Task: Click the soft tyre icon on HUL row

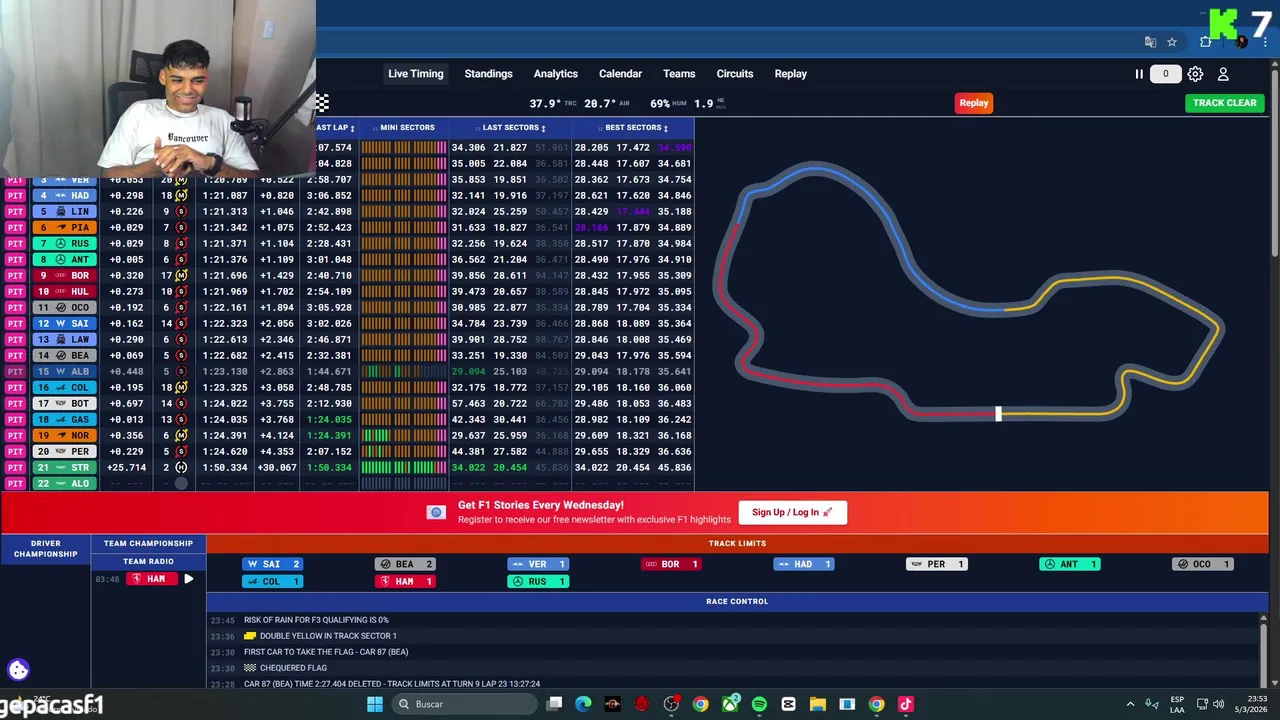Action: 181,292
